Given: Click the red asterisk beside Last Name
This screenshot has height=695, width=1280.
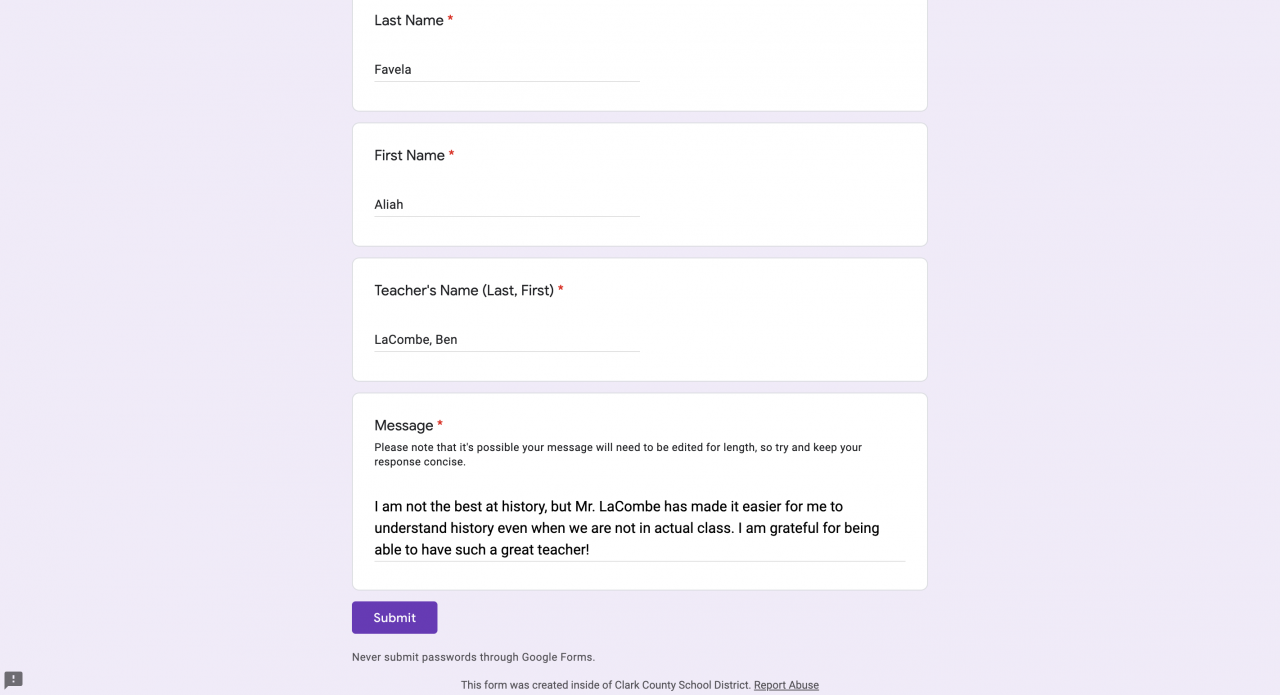Looking at the screenshot, I should click(450, 21).
